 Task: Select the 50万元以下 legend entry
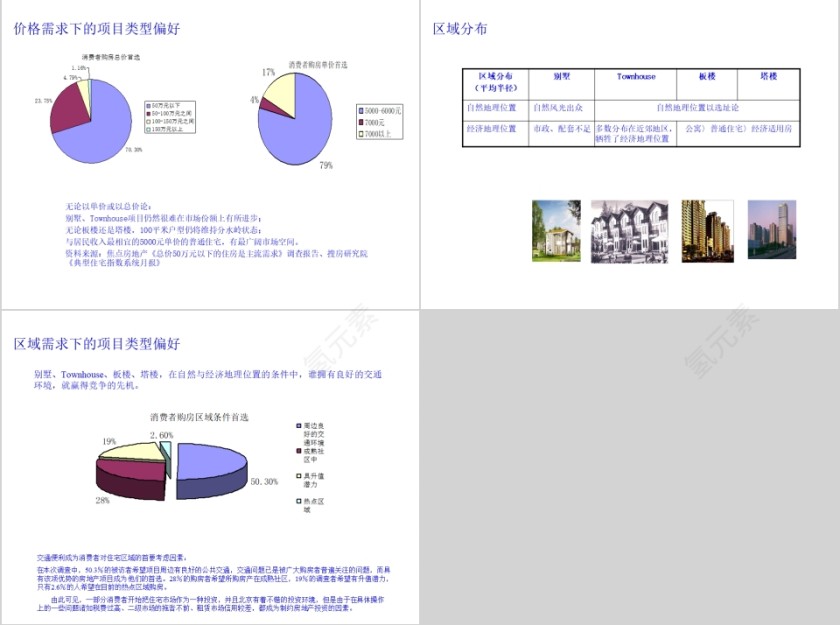pyautogui.click(x=167, y=105)
